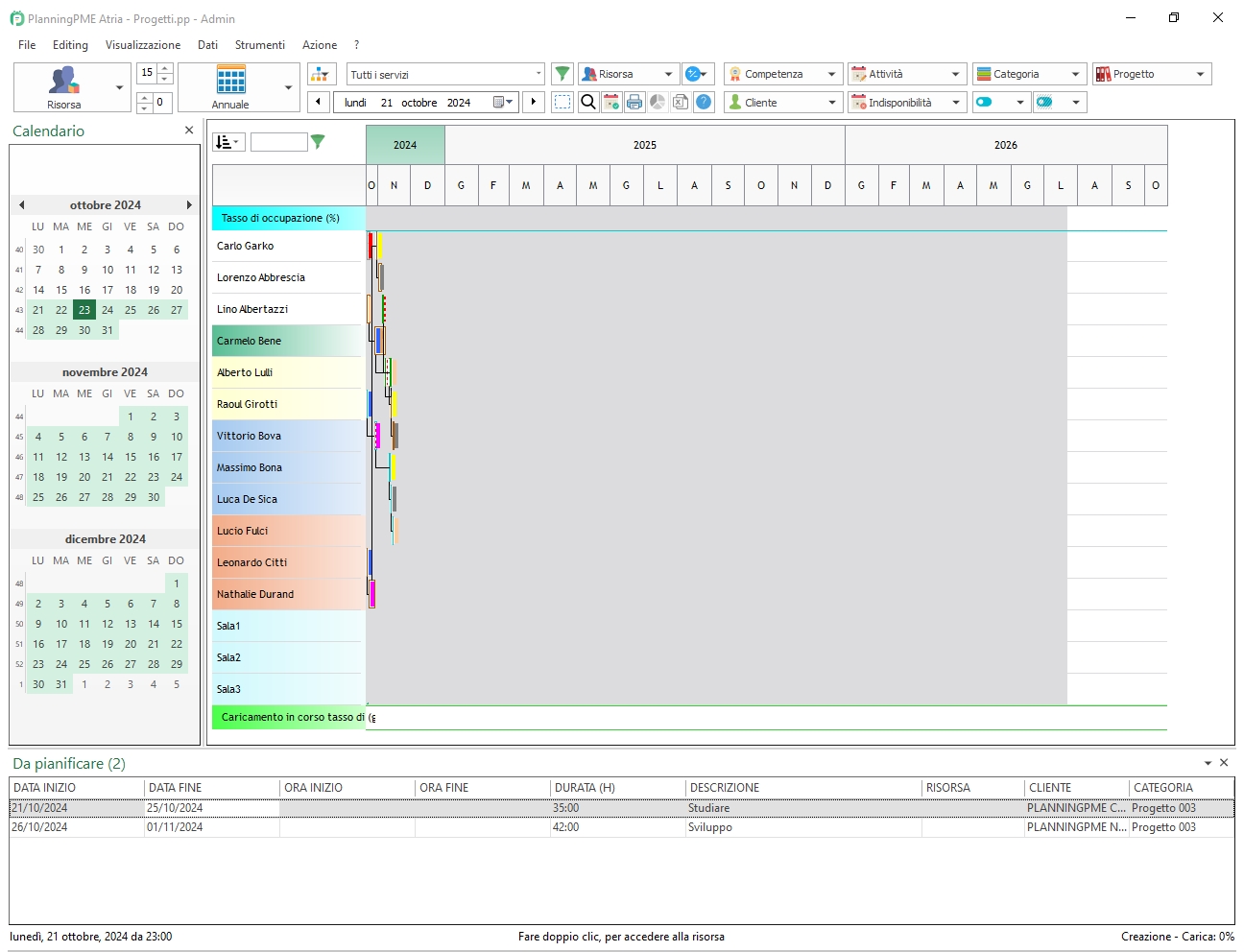Open the Risorsa filter dropdown
Image resolution: width=1244 pixels, height=952 pixels.
(629, 74)
